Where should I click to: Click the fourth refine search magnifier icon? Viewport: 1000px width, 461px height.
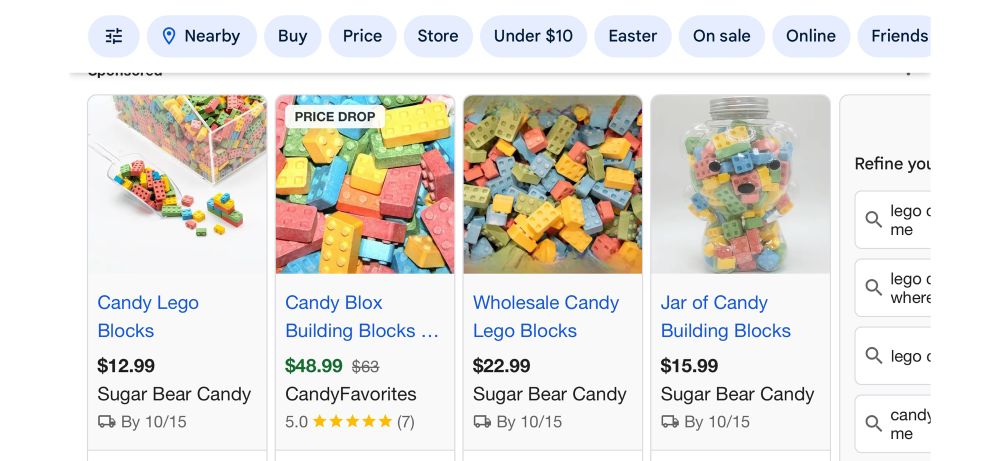873,423
